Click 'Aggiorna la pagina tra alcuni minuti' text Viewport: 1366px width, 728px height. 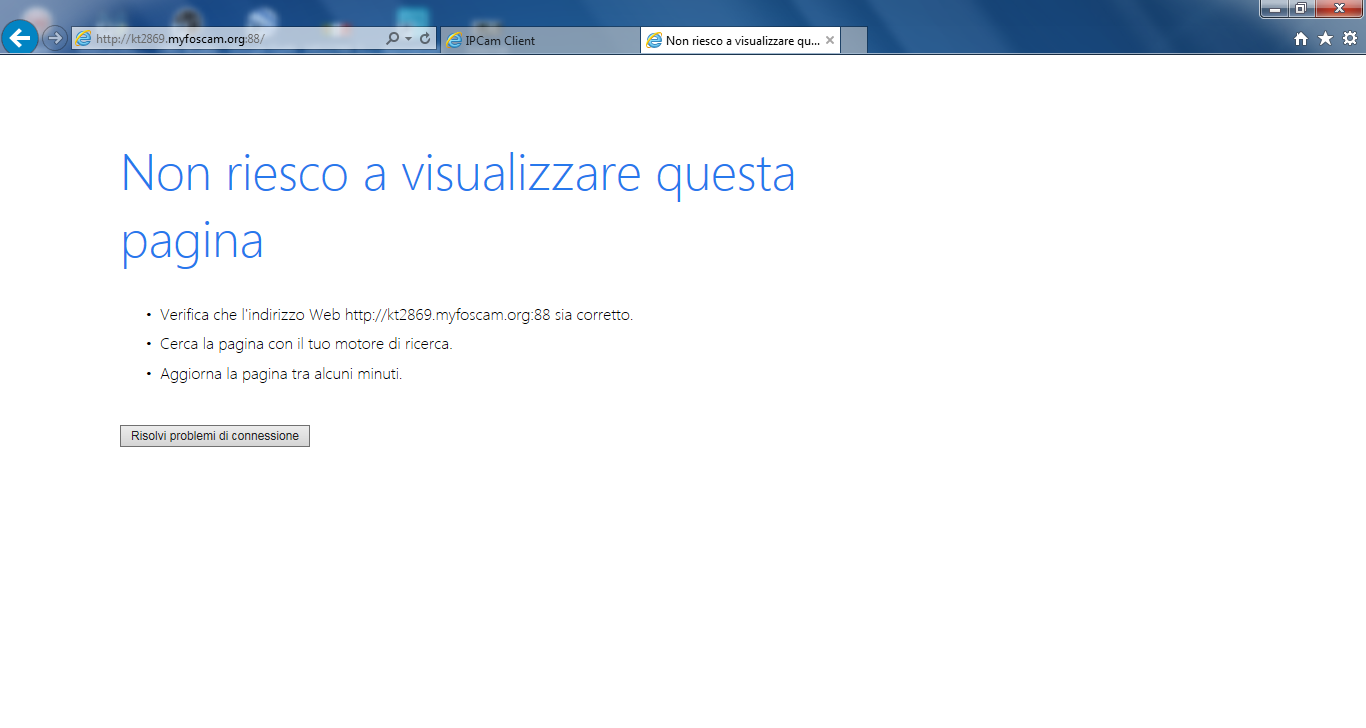tap(281, 374)
